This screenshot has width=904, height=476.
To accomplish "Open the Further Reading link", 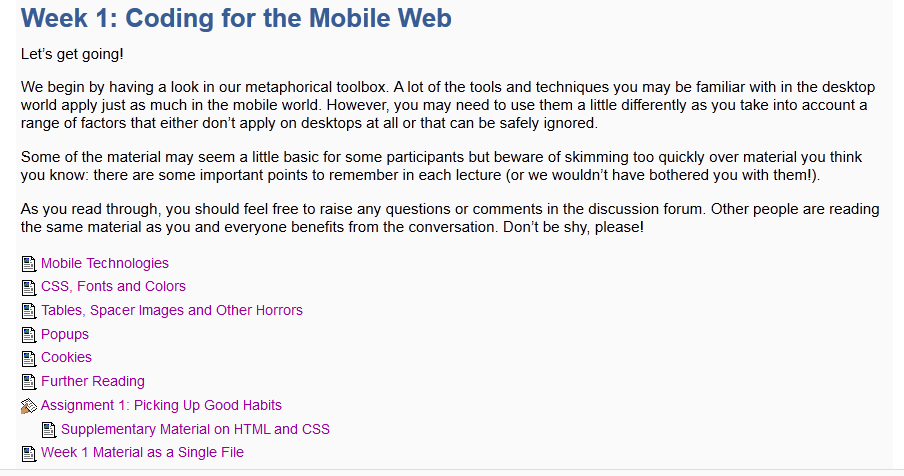I will pyautogui.click(x=92, y=382).
